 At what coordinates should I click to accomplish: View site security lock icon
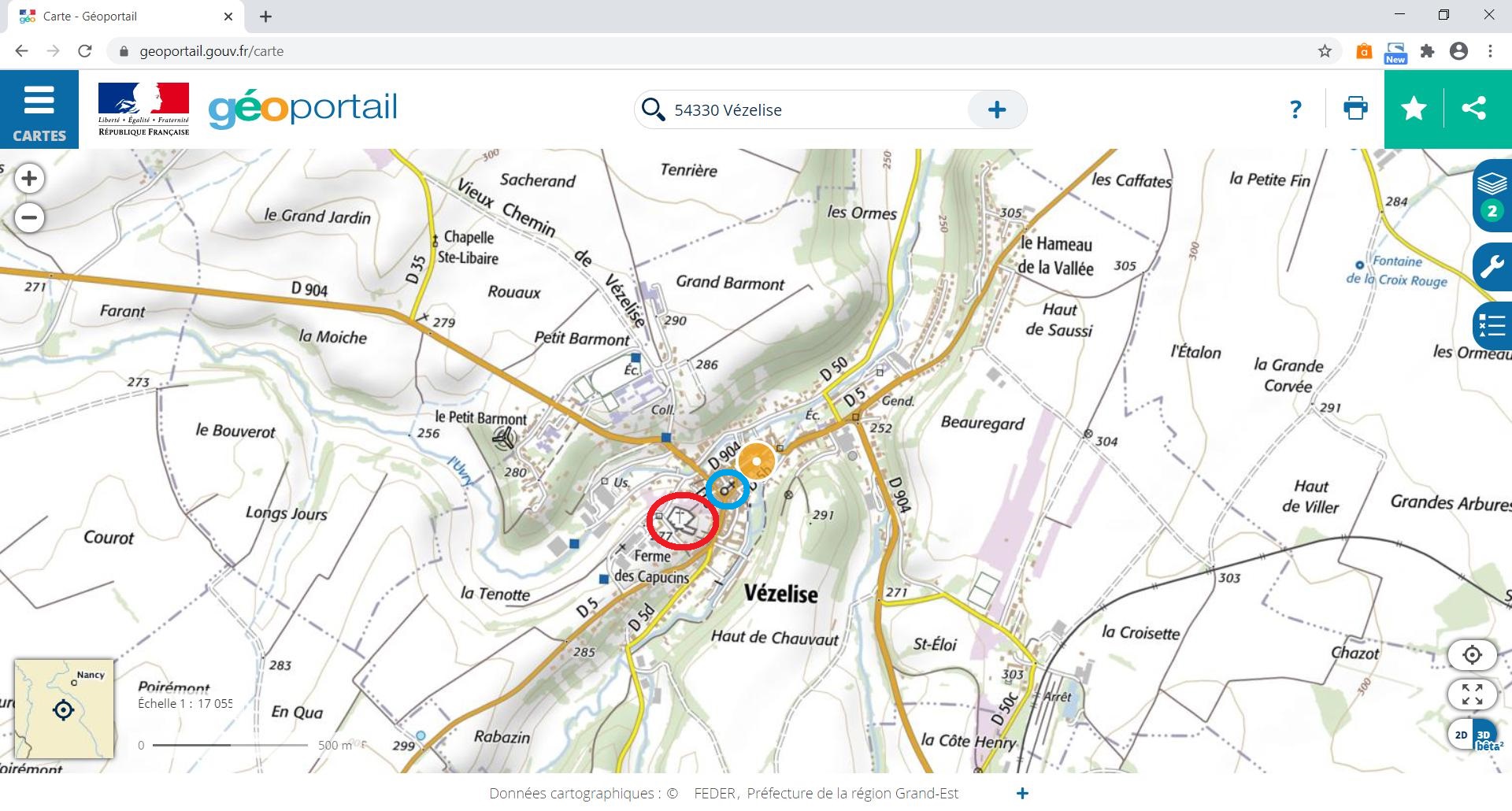123,51
